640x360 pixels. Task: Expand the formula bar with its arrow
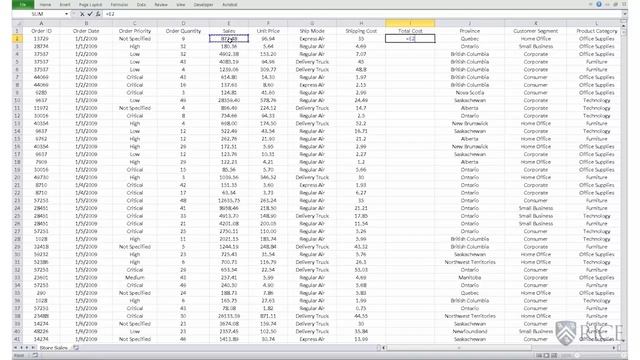pyautogui.click(x=624, y=14)
